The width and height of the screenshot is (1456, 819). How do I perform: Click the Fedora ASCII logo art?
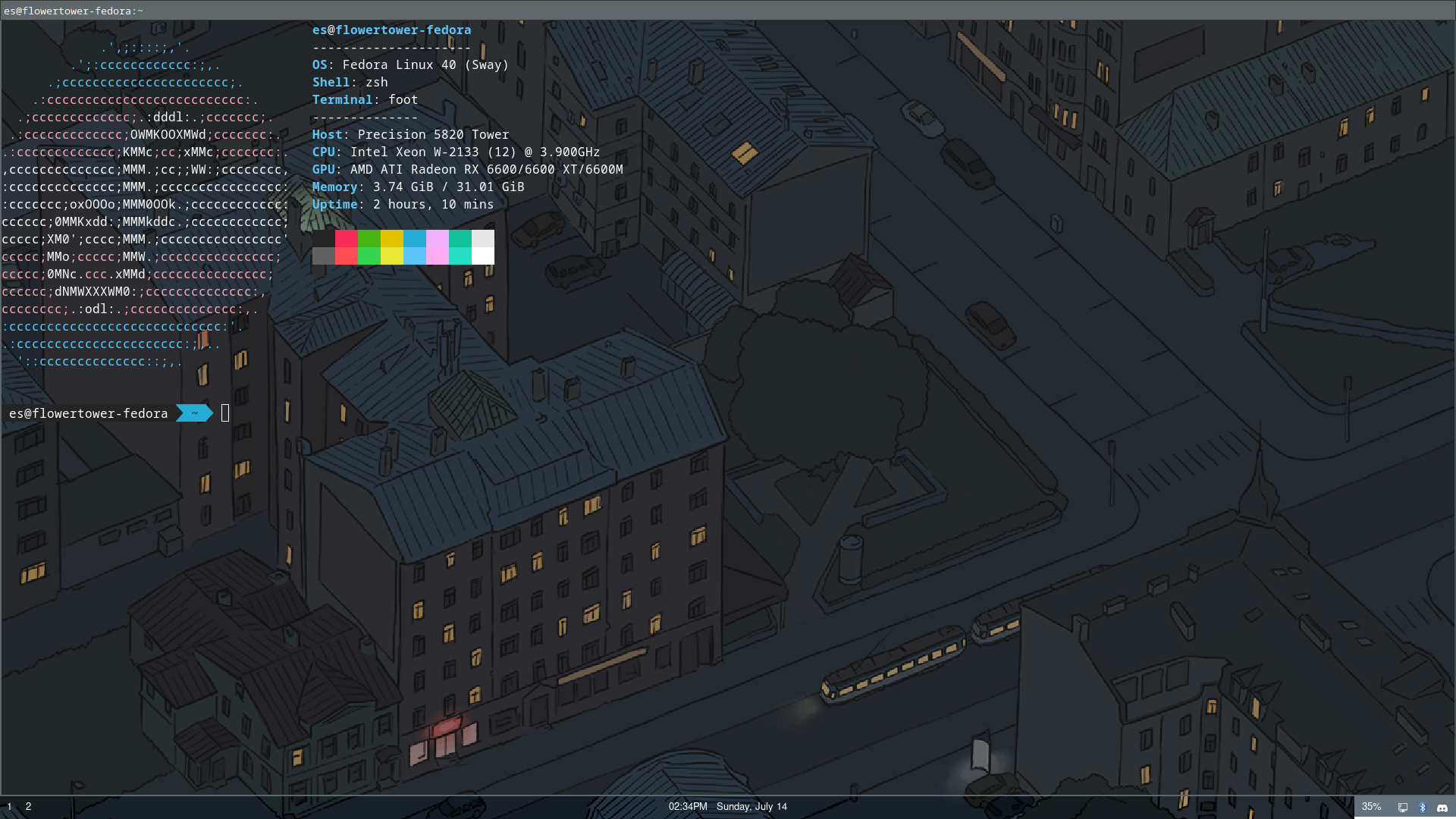[146, 204]
